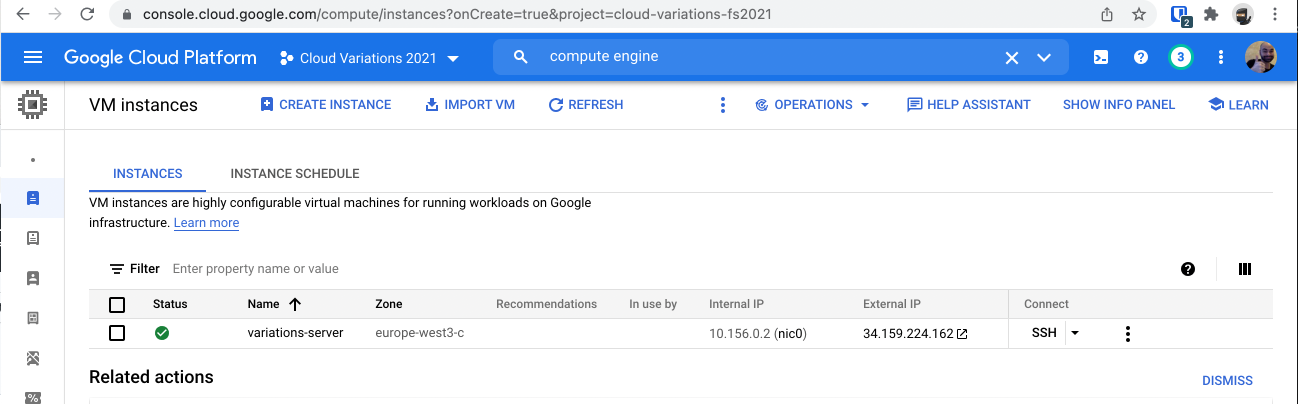Select all instances with the header checkbox
This screenshot has width=1298, height=404.
point(117,304)
